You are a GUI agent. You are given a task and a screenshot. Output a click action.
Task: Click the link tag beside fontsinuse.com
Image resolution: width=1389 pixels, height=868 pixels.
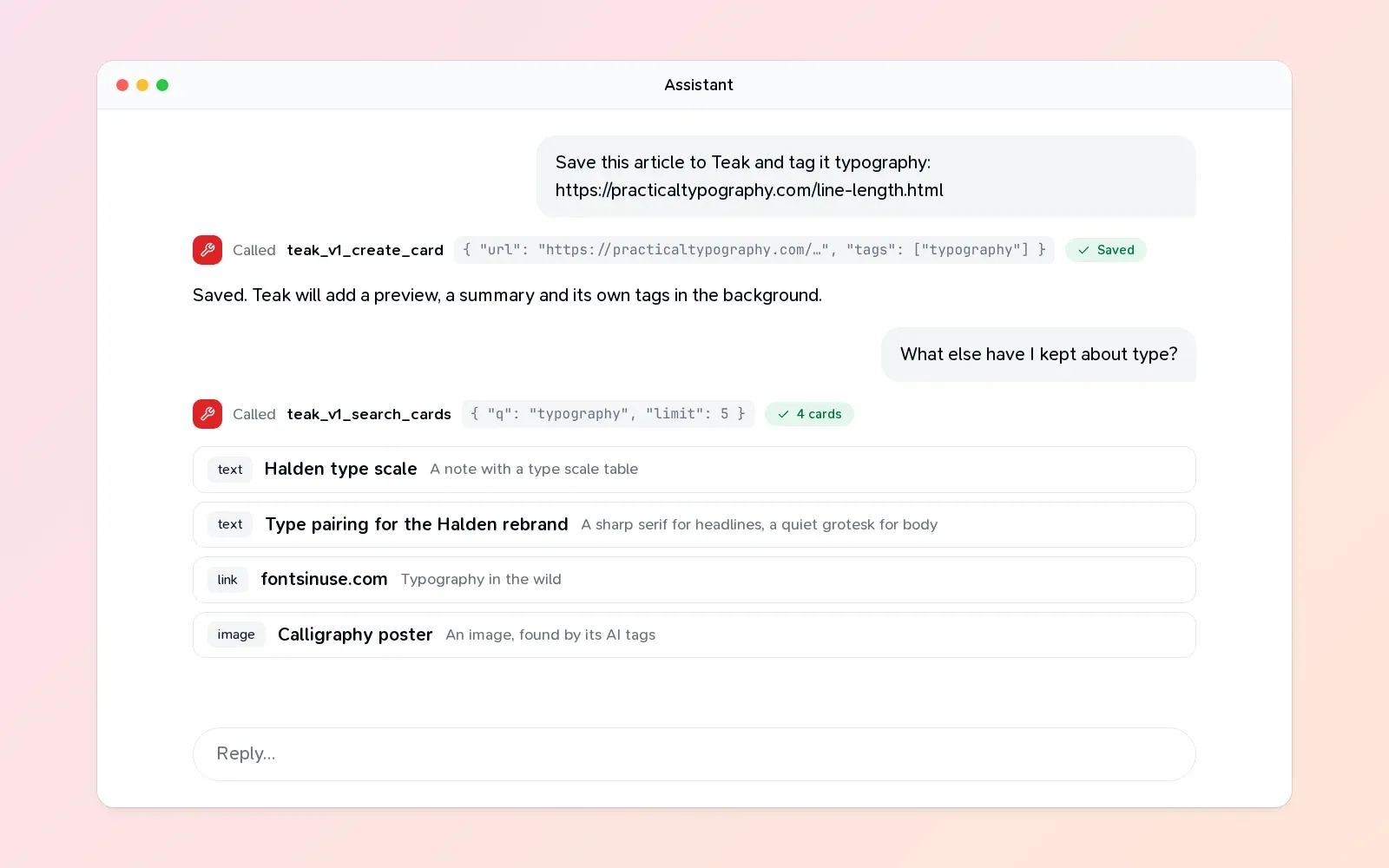[227, 580]
